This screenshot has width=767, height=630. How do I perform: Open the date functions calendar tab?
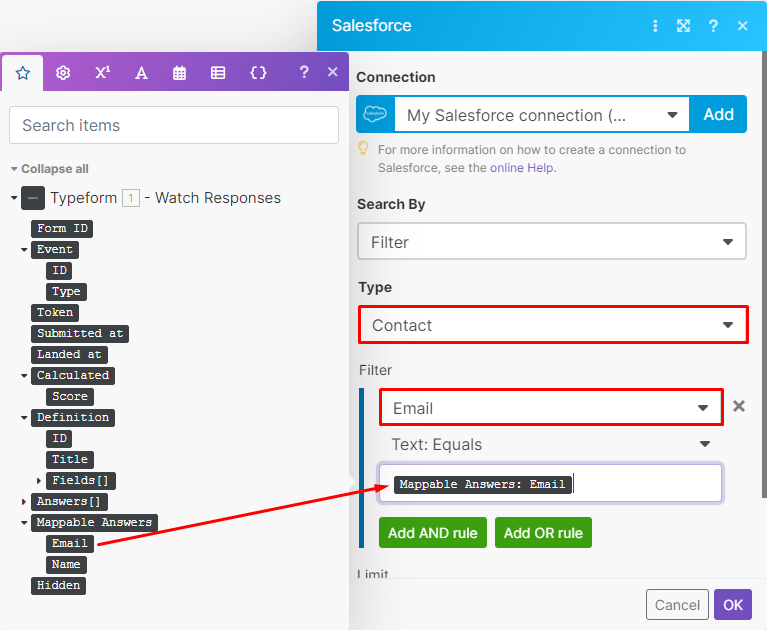[180, 73]
